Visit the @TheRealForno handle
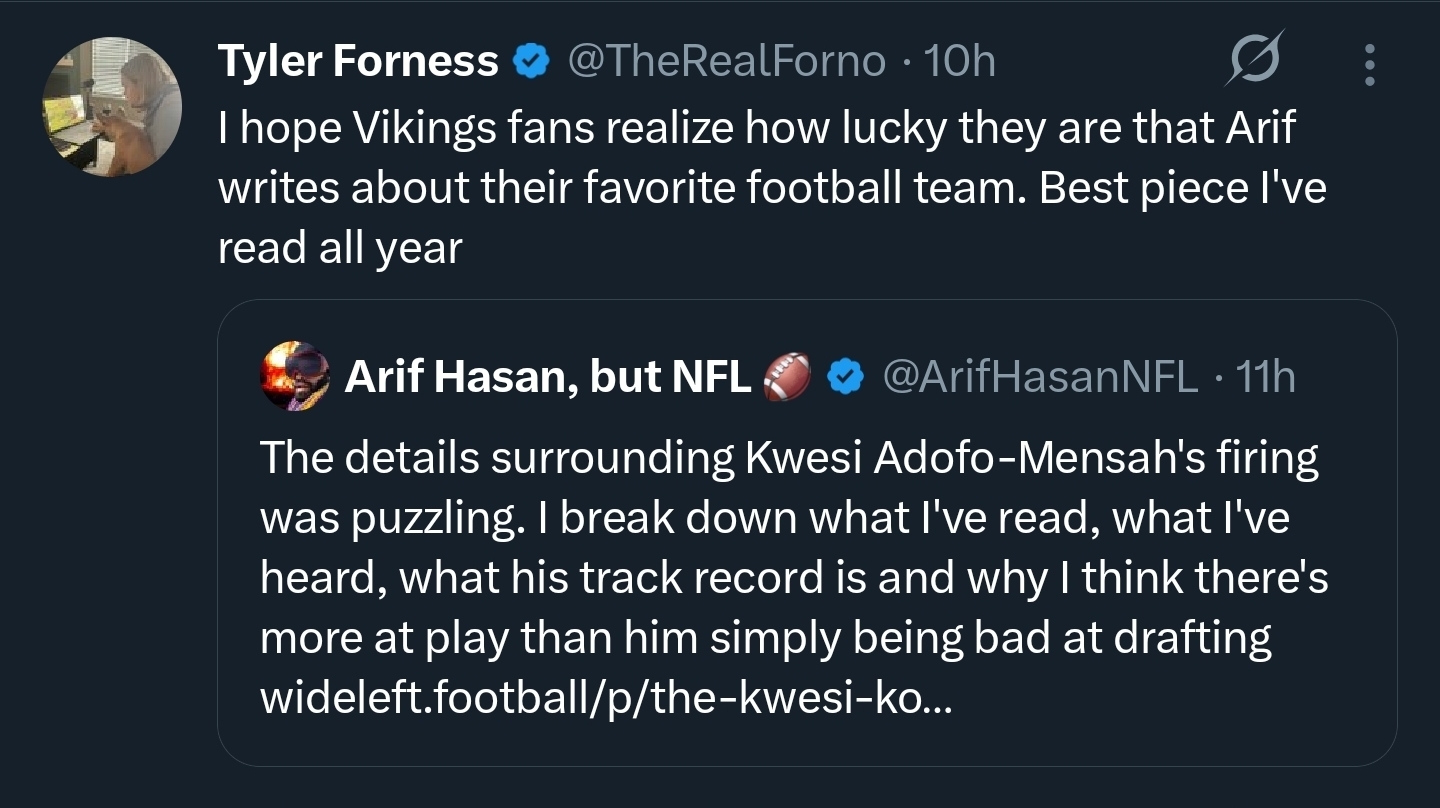This screenshot has height=808, width=1440. coord(726,62)
